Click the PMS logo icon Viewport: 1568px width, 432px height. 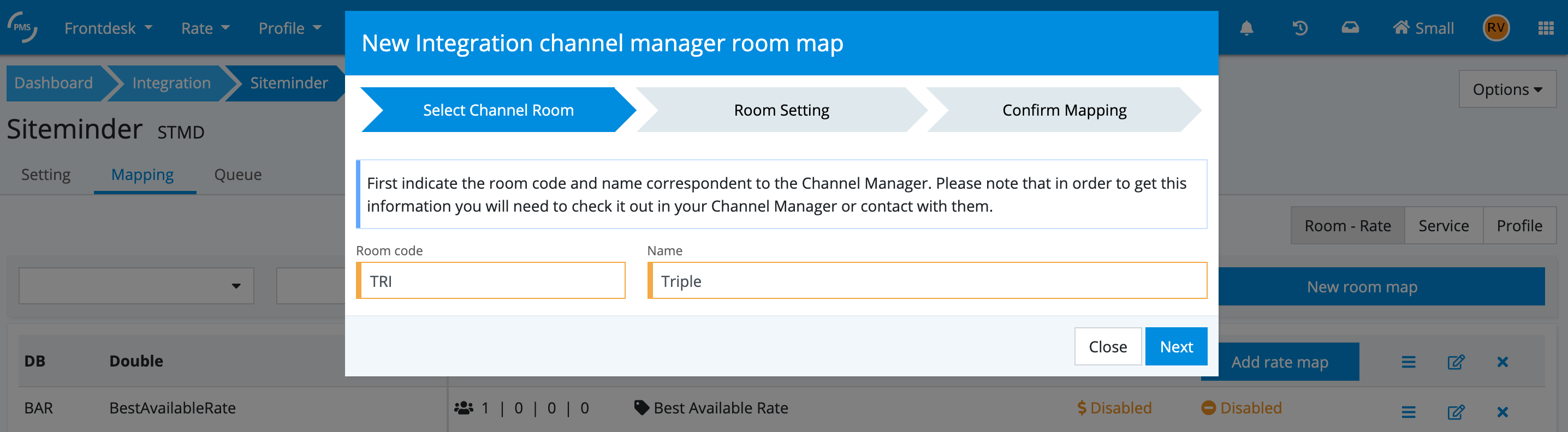pos(22,27)
